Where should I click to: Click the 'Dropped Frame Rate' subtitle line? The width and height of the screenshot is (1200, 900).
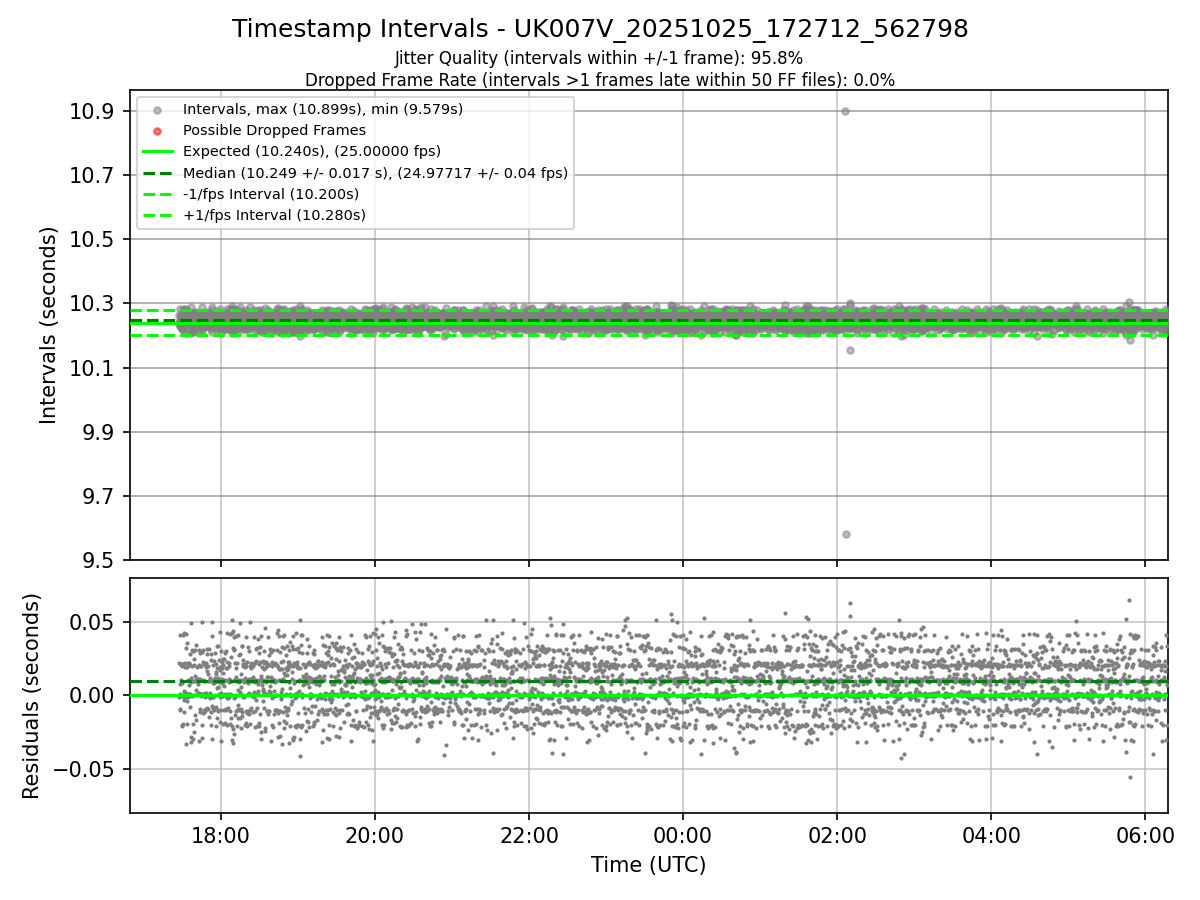coord(600,80)
